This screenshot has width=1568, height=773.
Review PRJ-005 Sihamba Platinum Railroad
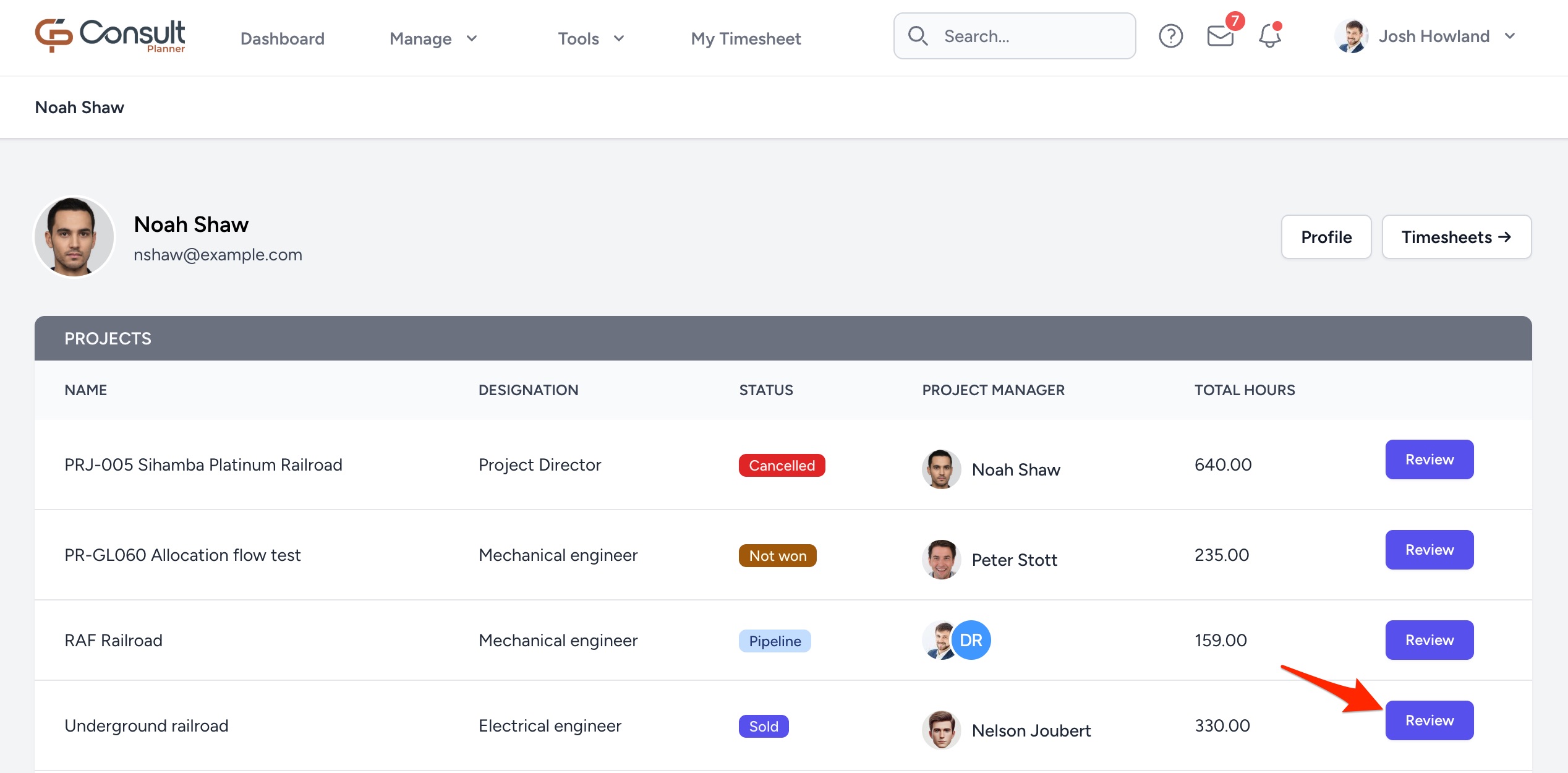click(1429, 459)
